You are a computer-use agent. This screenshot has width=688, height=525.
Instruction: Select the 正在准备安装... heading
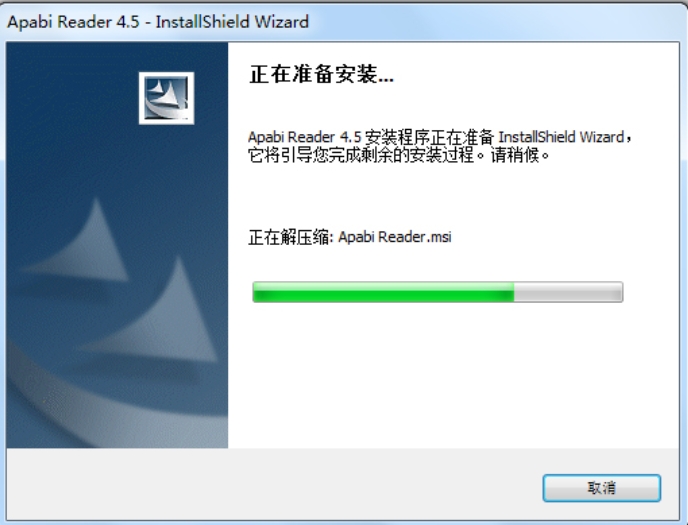[x=321, y=74]
